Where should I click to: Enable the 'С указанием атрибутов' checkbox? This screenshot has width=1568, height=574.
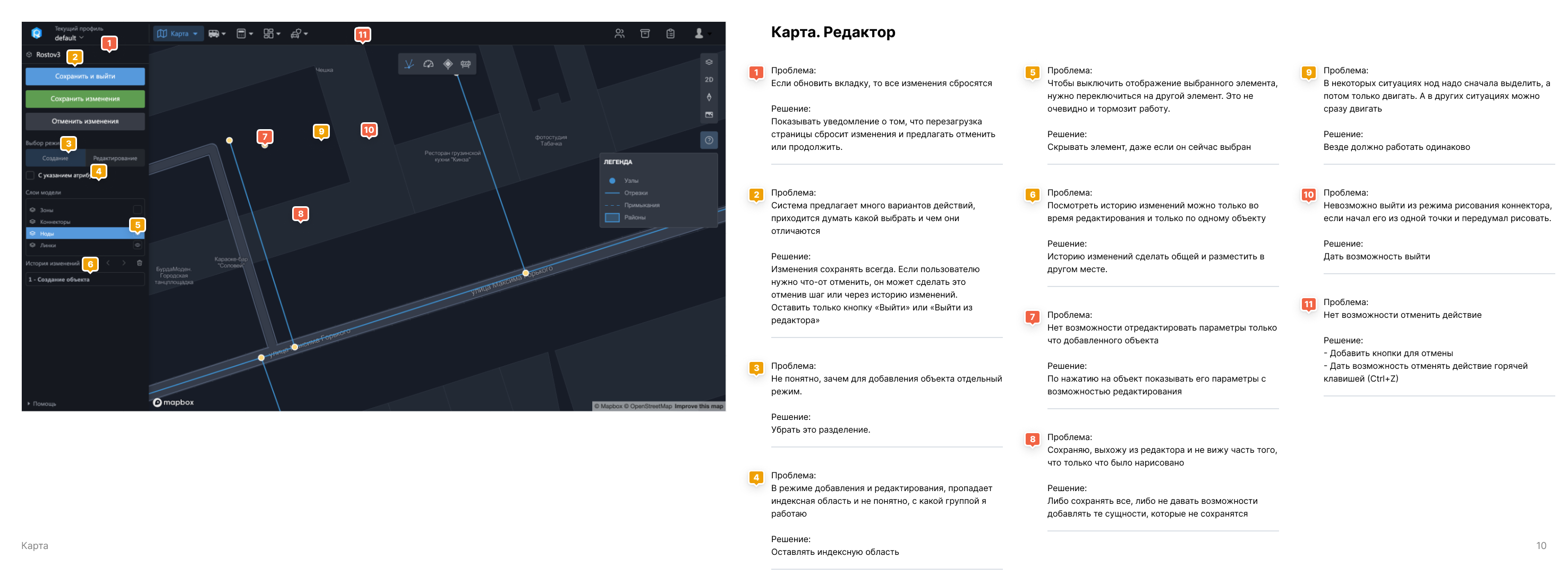[x=30, y=175]
